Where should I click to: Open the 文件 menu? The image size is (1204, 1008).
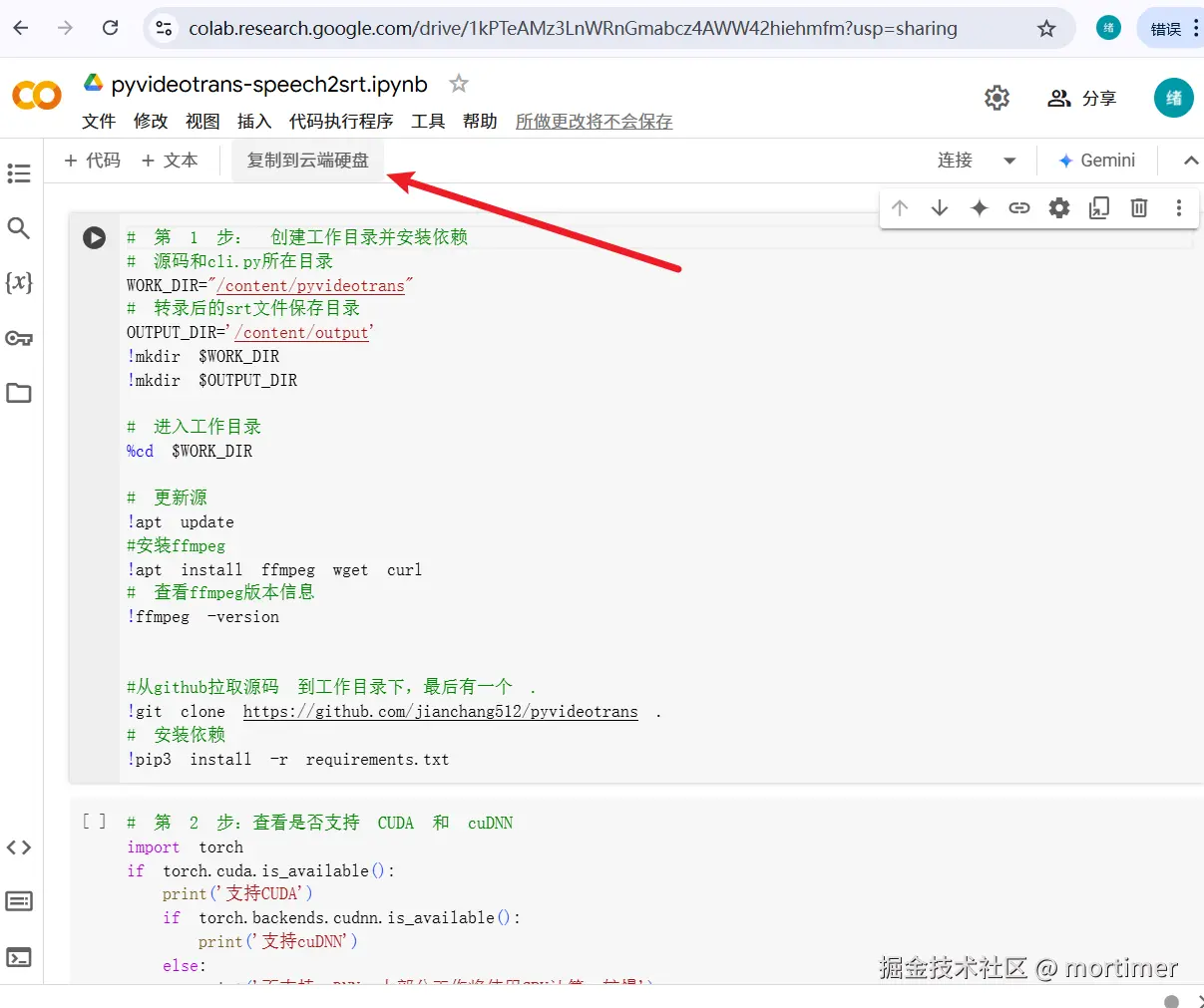coord(99,122)
